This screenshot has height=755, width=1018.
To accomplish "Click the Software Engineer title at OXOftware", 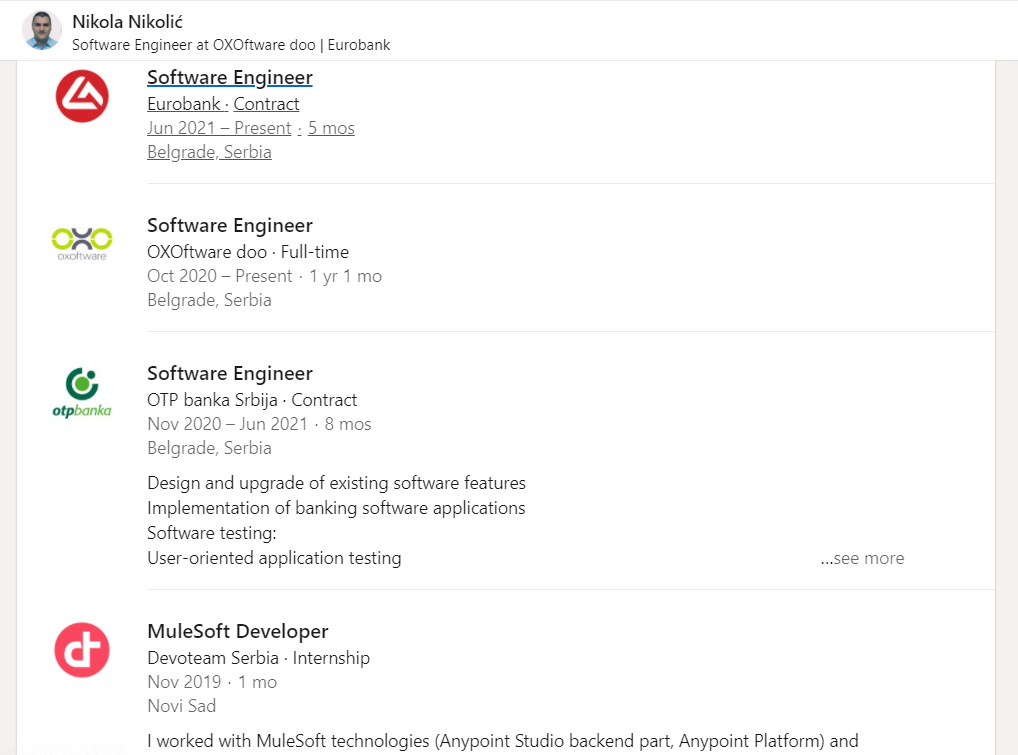I will (230, 226).
